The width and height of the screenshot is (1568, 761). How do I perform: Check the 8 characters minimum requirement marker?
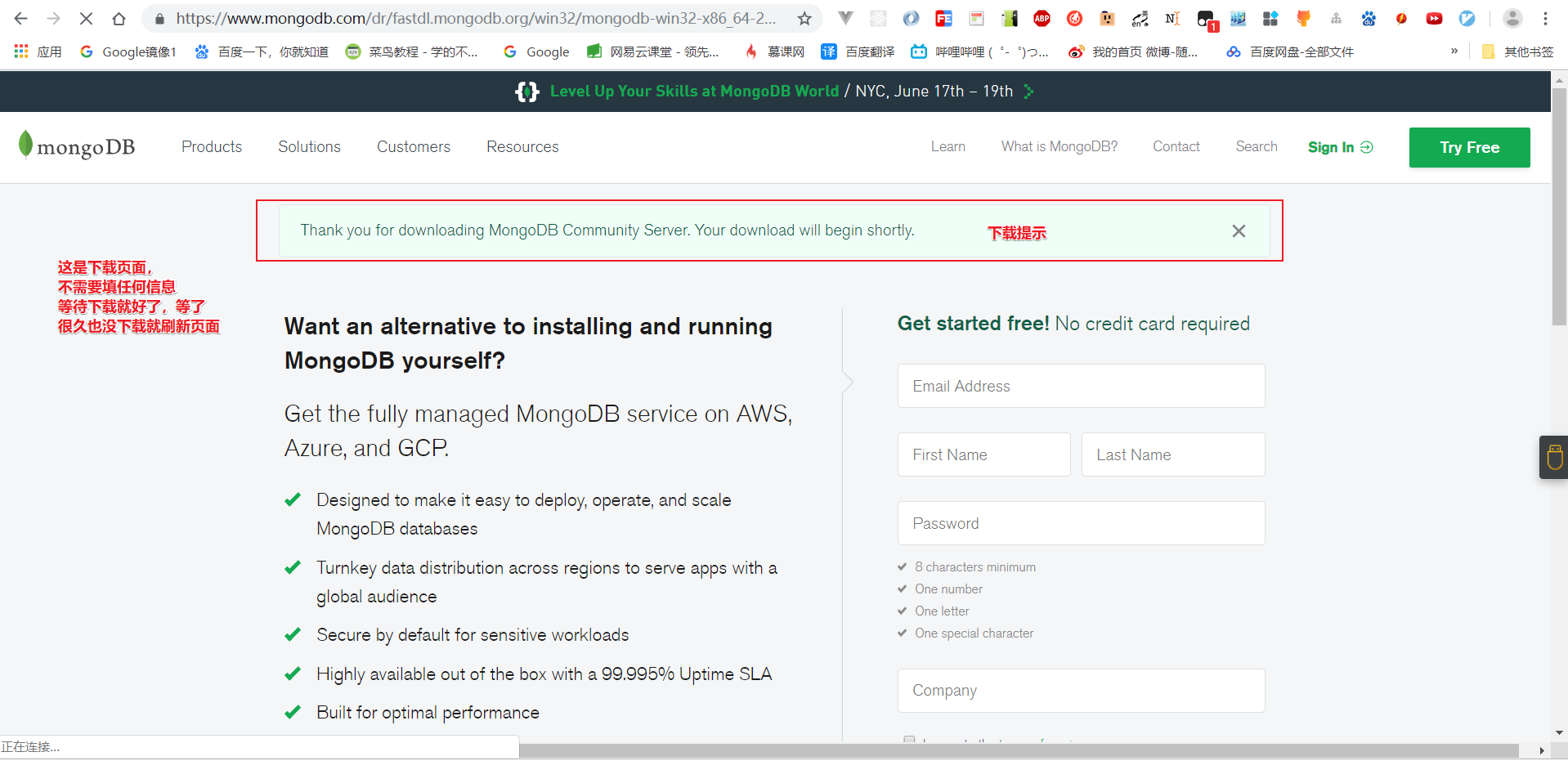(902, 566)
